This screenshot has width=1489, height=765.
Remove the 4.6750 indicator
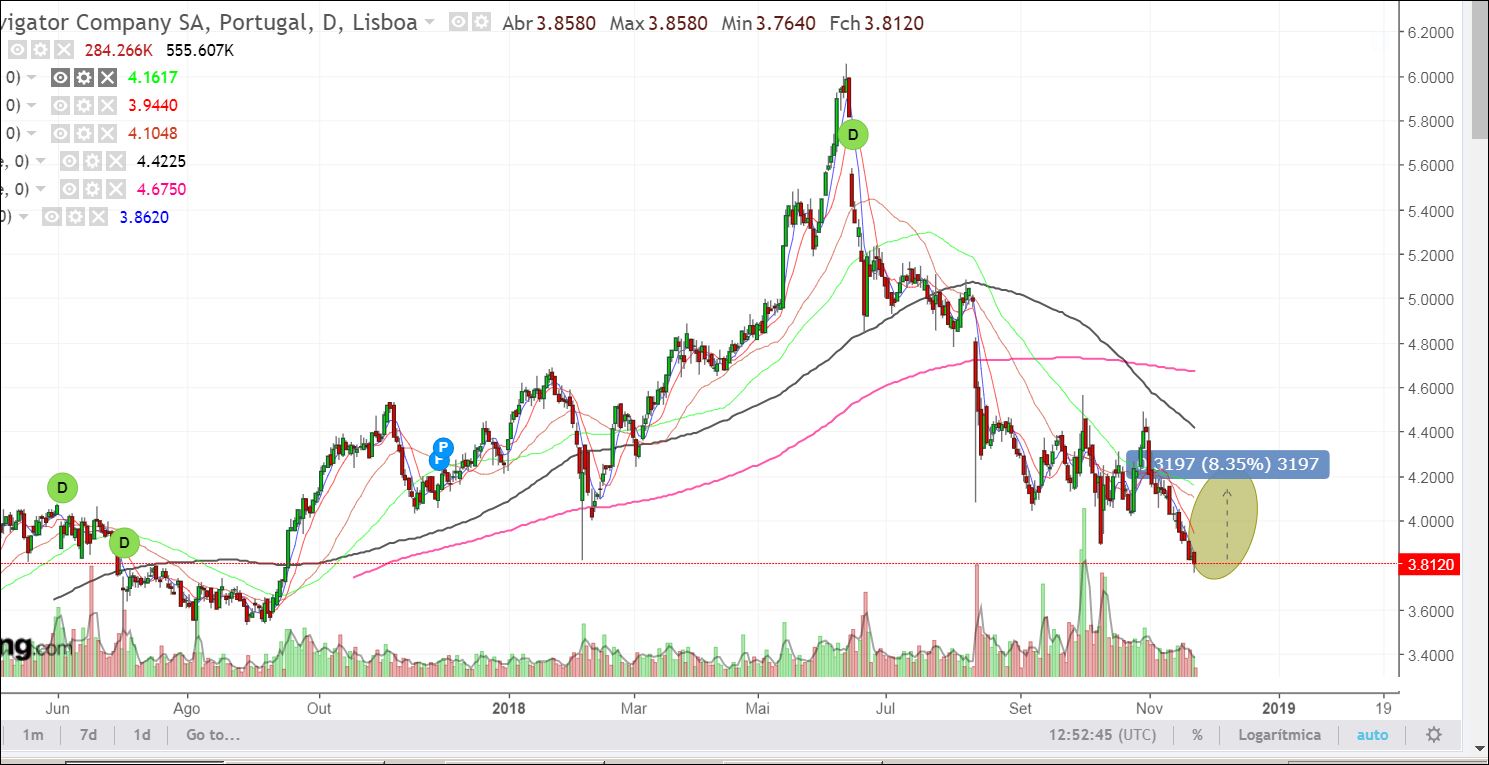116,189
